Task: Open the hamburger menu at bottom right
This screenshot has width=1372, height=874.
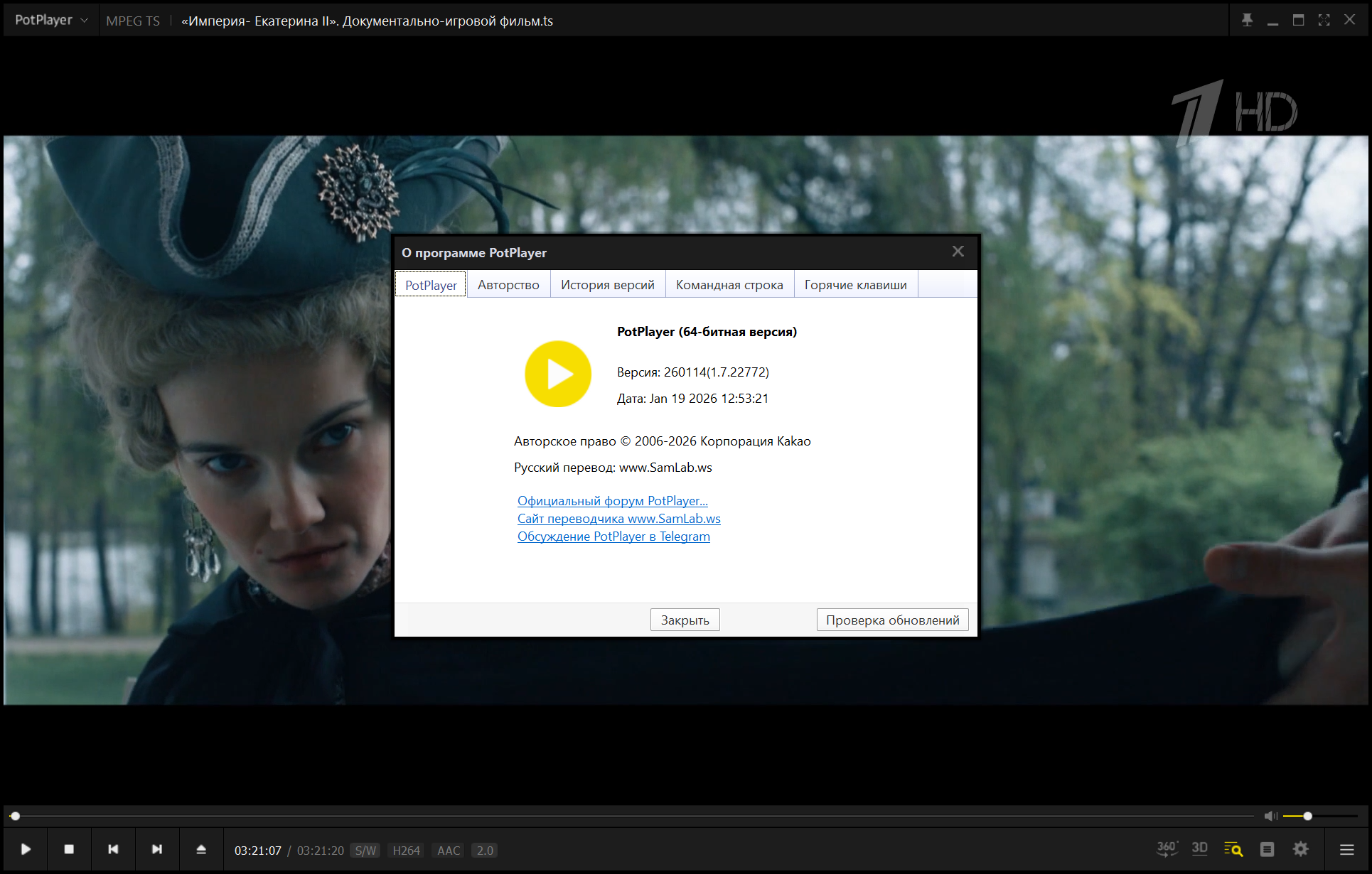Action: tap(1346, 849)
